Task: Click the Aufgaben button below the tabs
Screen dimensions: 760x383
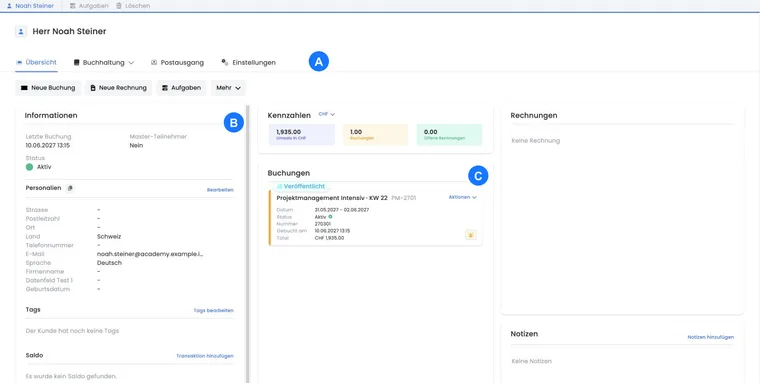Action: click(181, 88)
